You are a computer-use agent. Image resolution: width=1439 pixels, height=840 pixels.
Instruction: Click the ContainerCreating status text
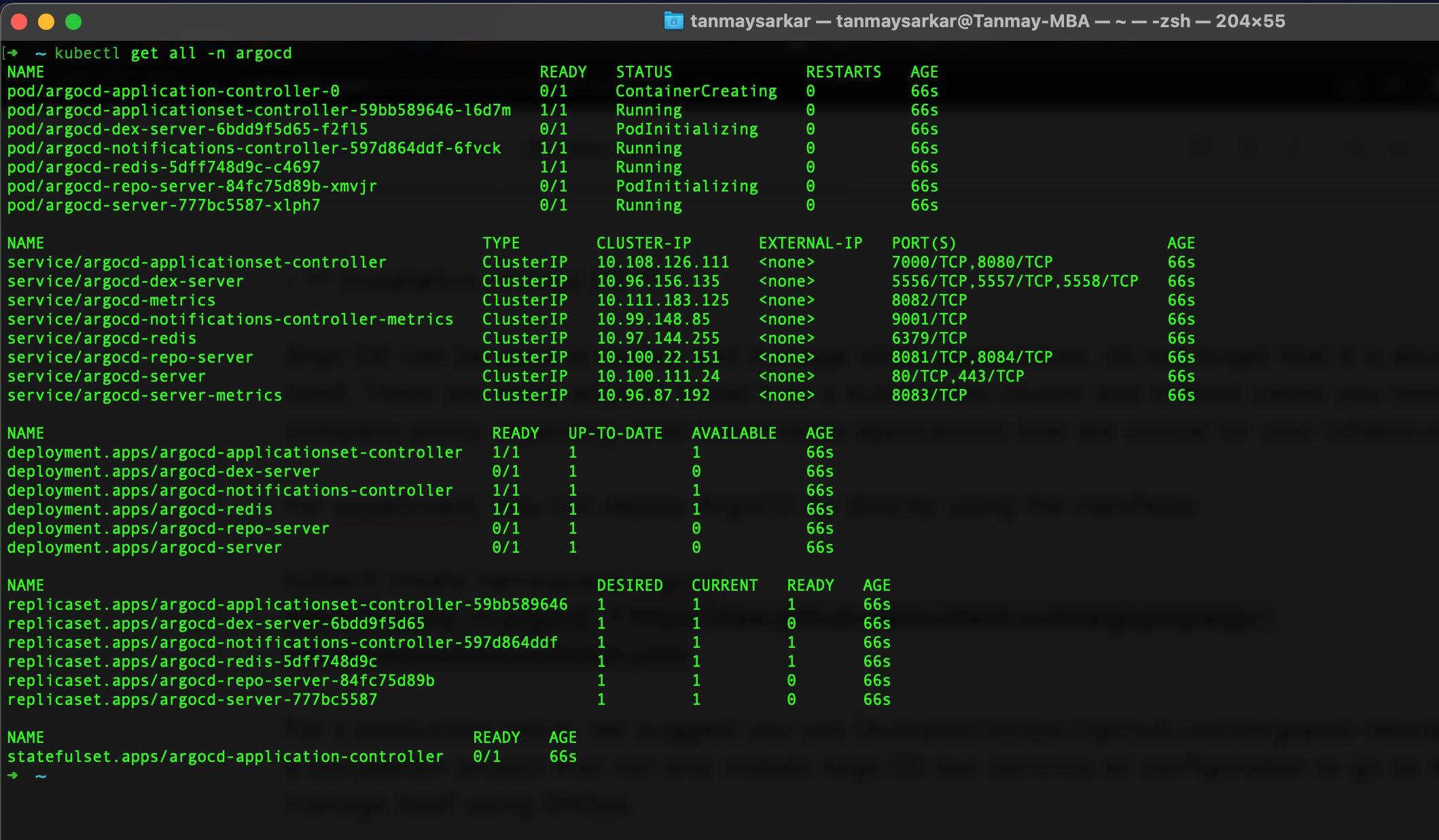click(696, 91)
